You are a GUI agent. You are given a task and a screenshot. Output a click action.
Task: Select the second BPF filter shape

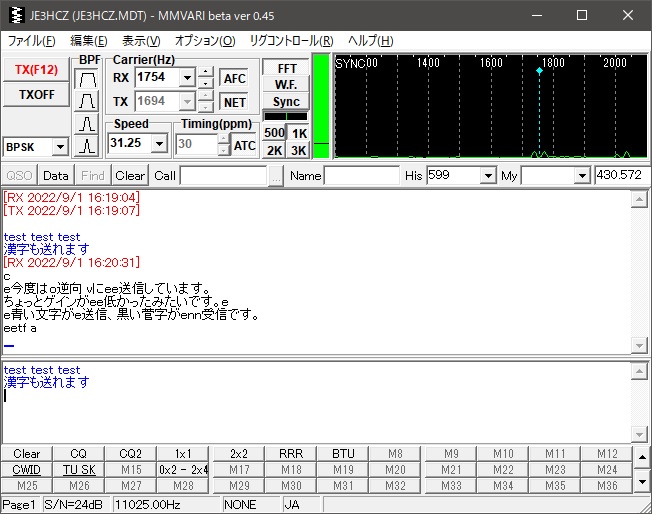pyautogui.click(x=89, y=101)
